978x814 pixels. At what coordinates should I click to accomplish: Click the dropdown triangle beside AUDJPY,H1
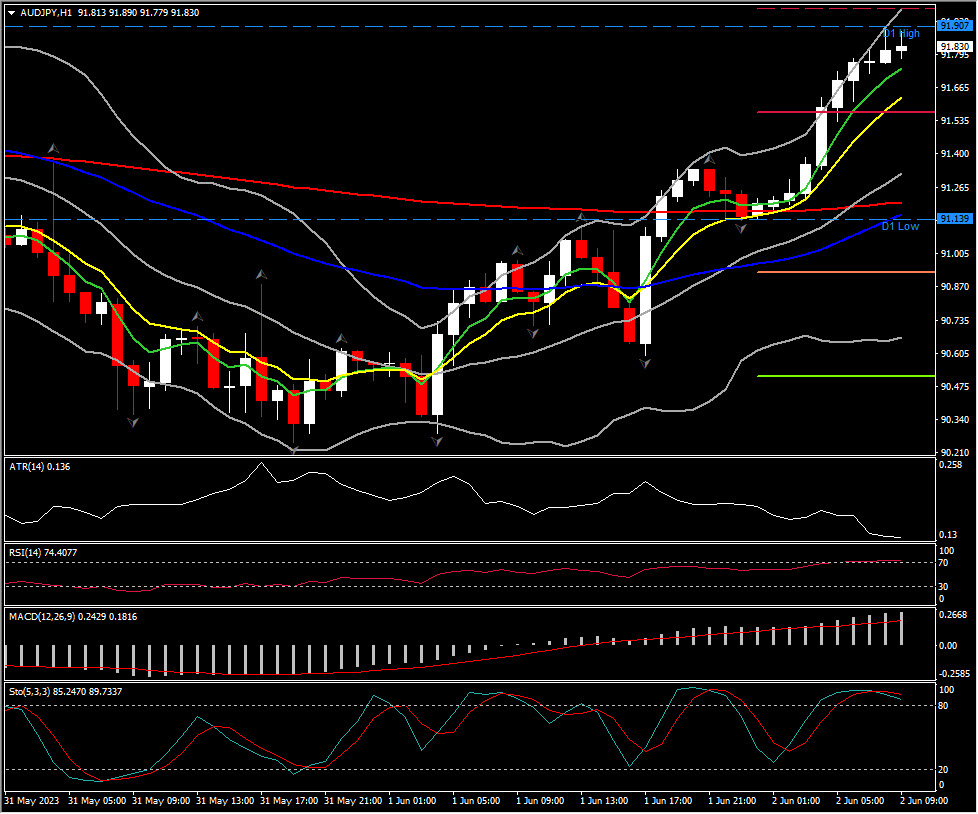[x=11, y=13]
